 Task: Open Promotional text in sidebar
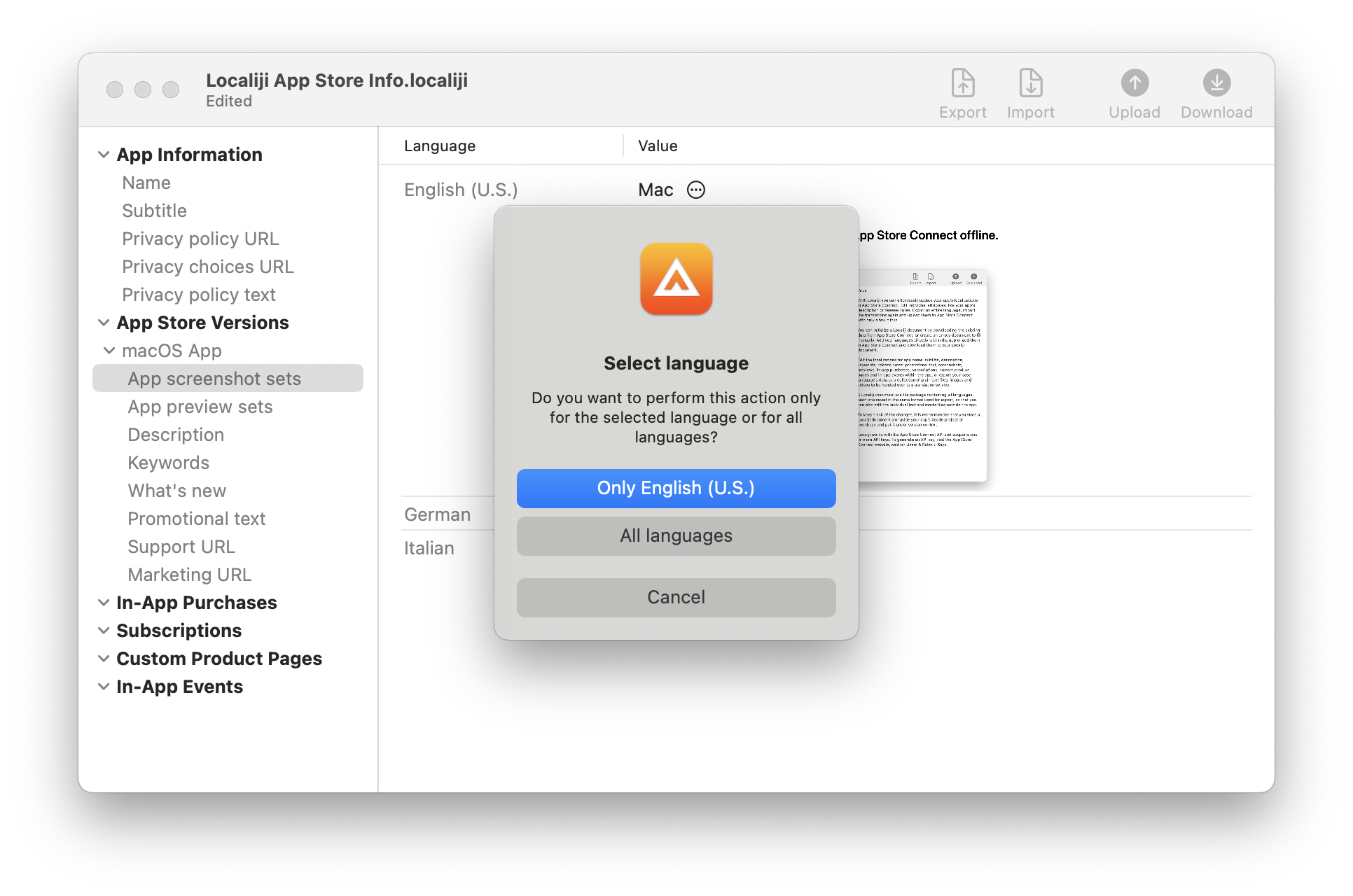point(196,519)
